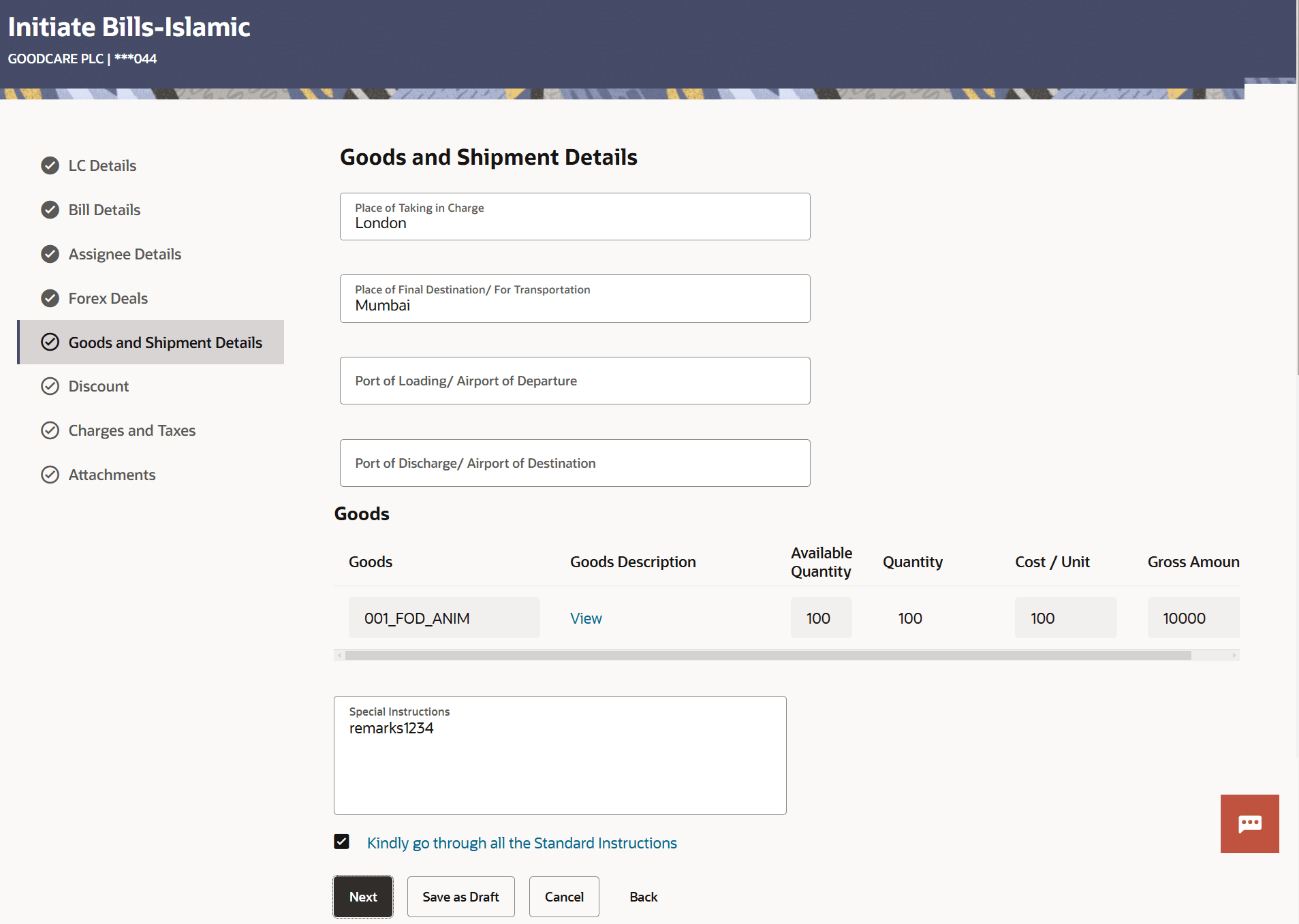View goods description for 001_FOD_ANIM
Image resolution: width=1299 pixels, height=924 pixels.
click(586, 618)
